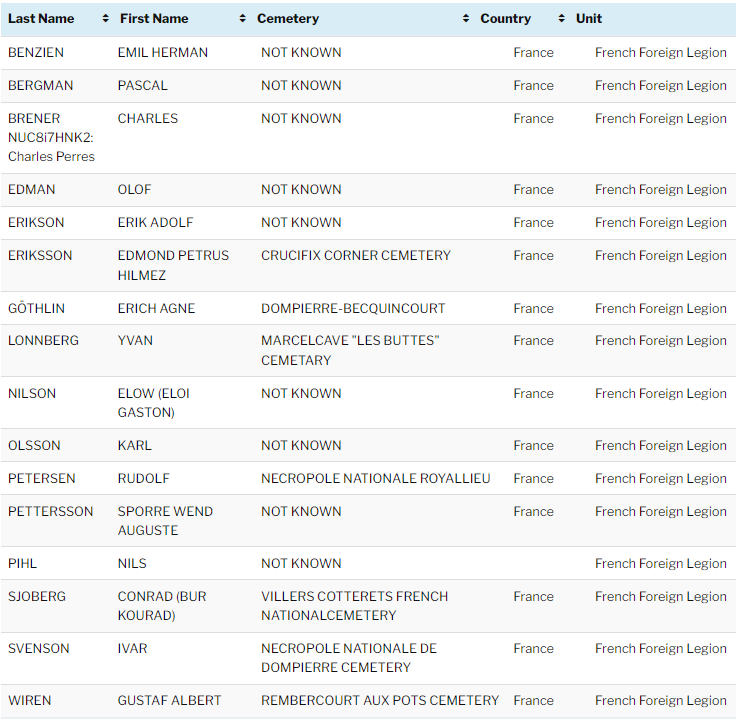Select first name KARL

(135, 445)
